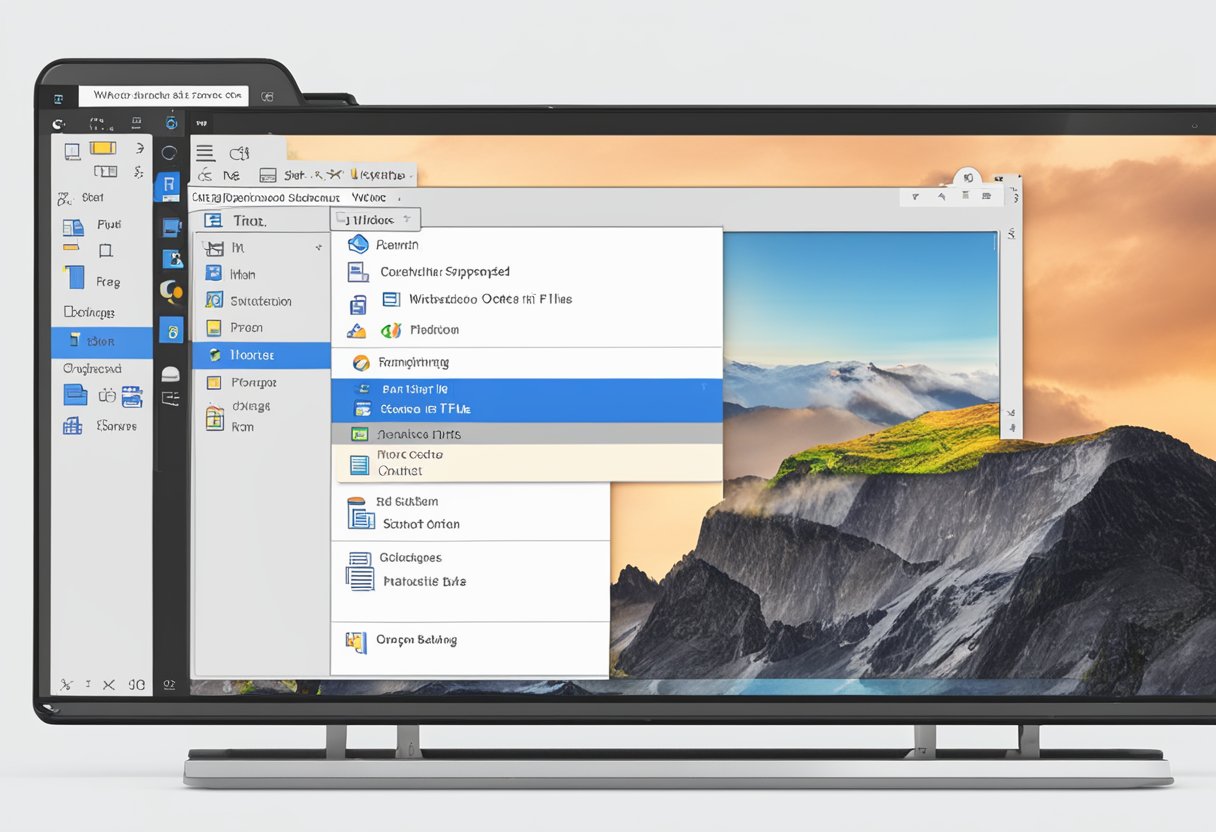This screenshot has width=1216, height=832.
Task: Open the Hiidces dropdown
Action: click(376, 220)
